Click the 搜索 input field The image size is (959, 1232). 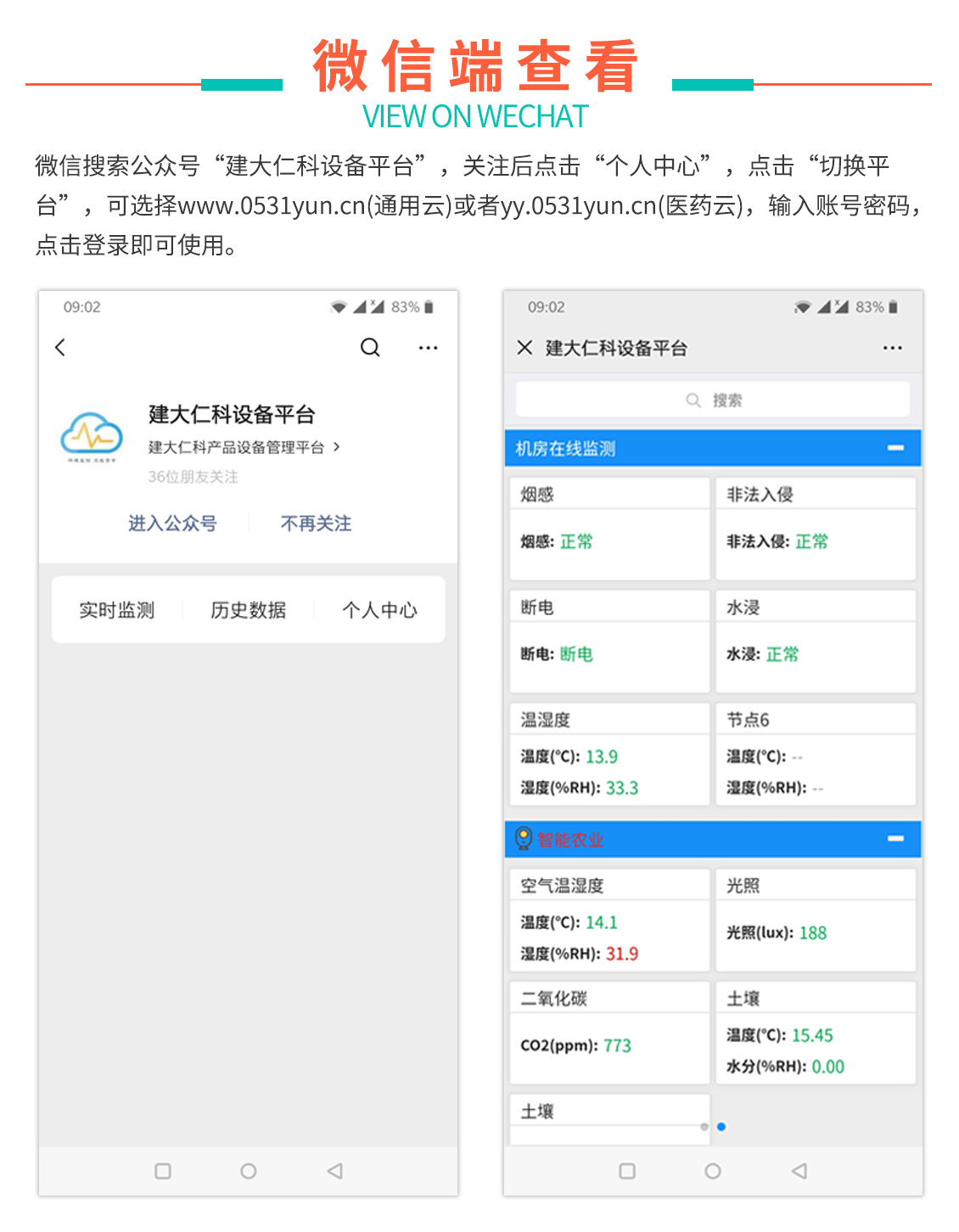point(713,400)
